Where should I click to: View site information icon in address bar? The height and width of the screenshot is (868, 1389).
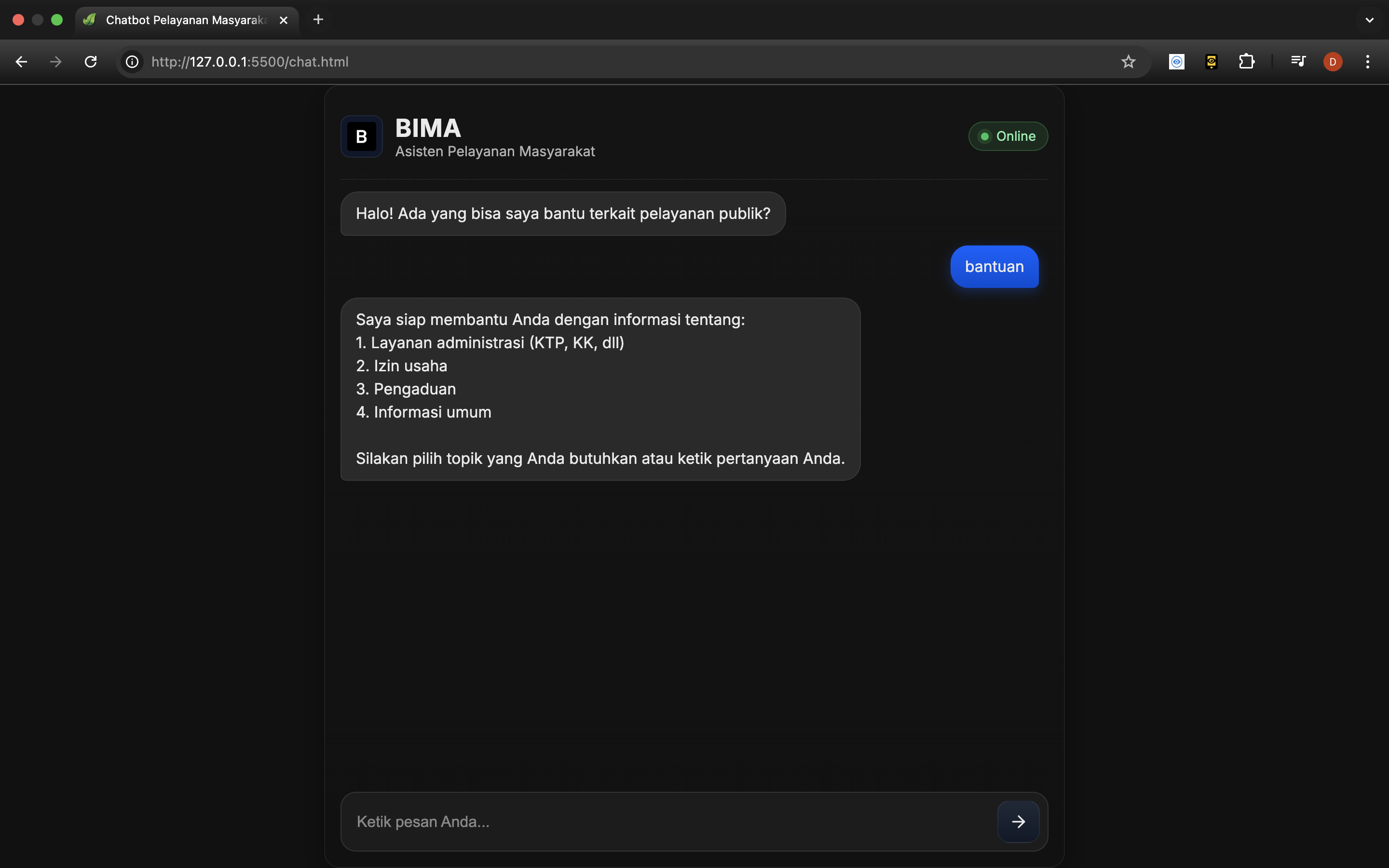click(x=132, y=61)
